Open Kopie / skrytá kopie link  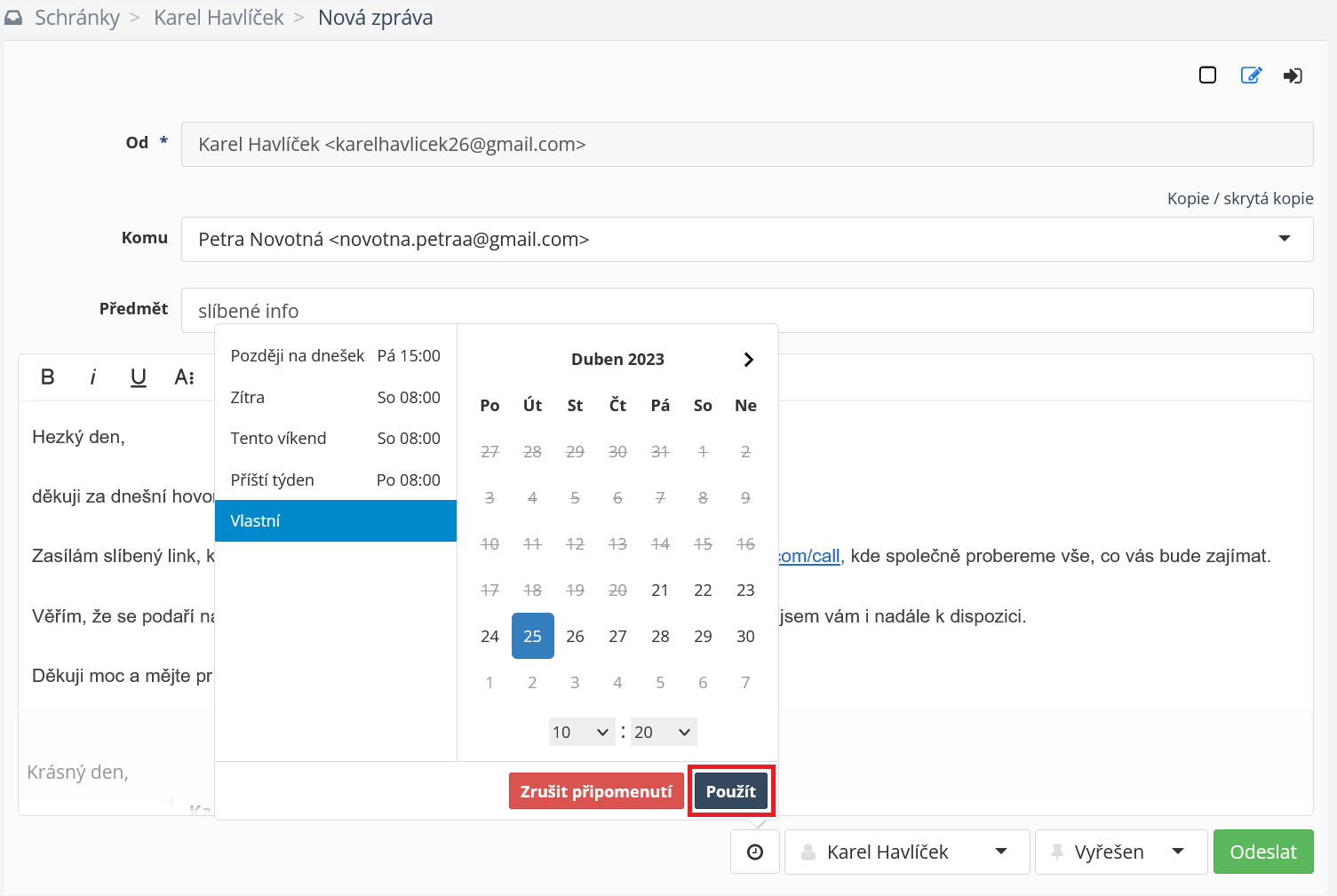(1239, 198)
